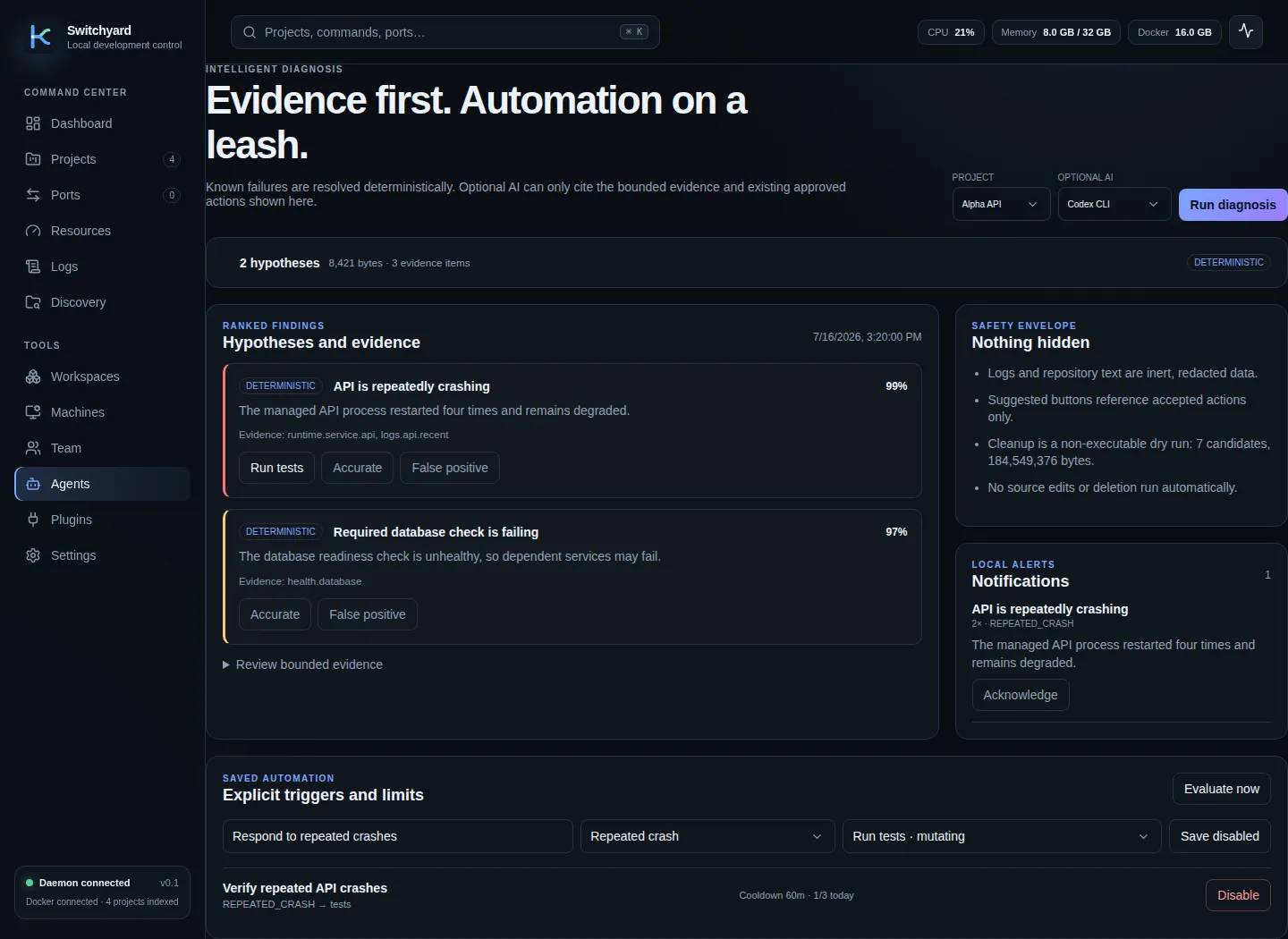Click the Run diagnosis button
The width and height of the screenshot is (1288, 939).
click(x=1233, y=205)
